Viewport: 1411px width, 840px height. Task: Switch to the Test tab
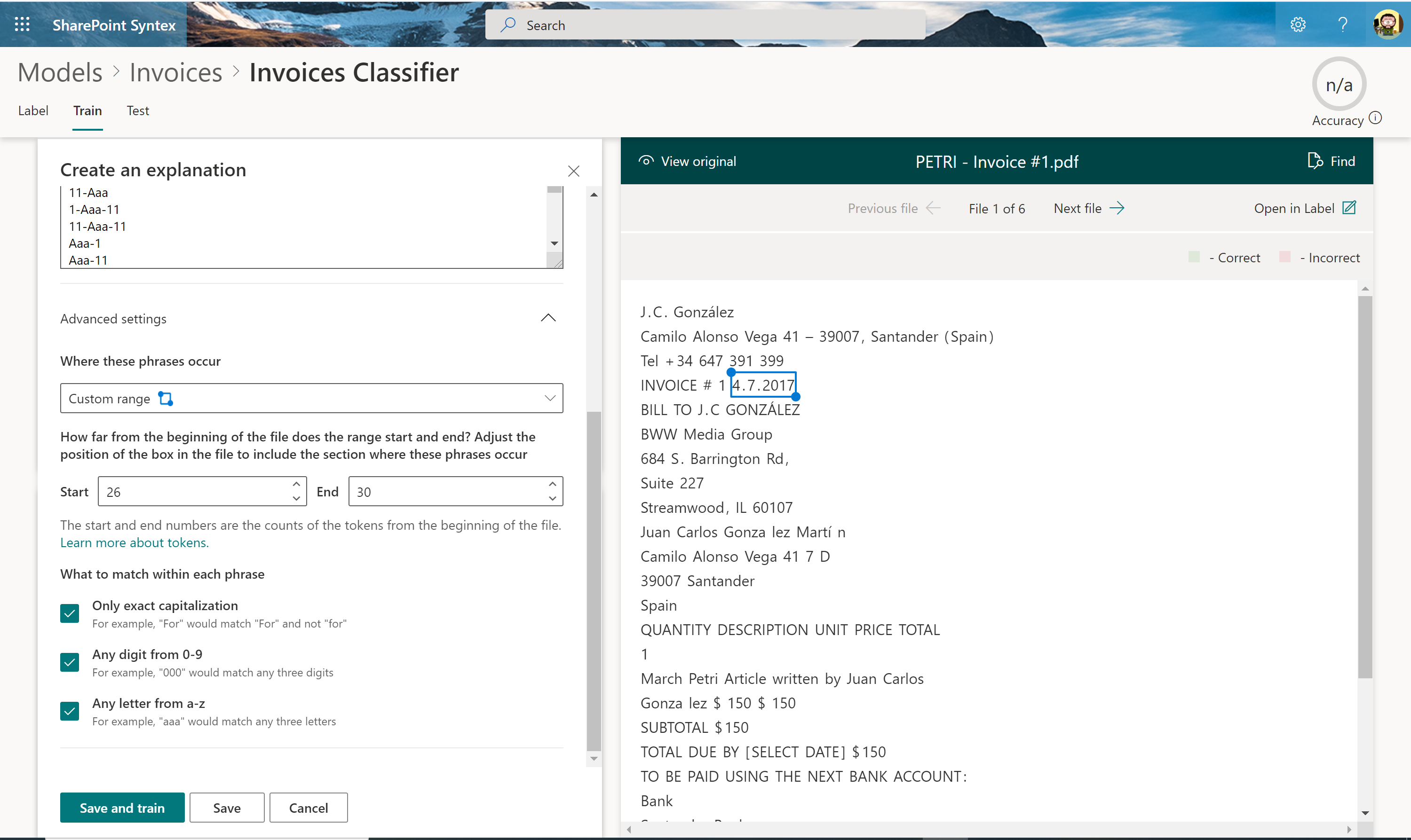138,110
